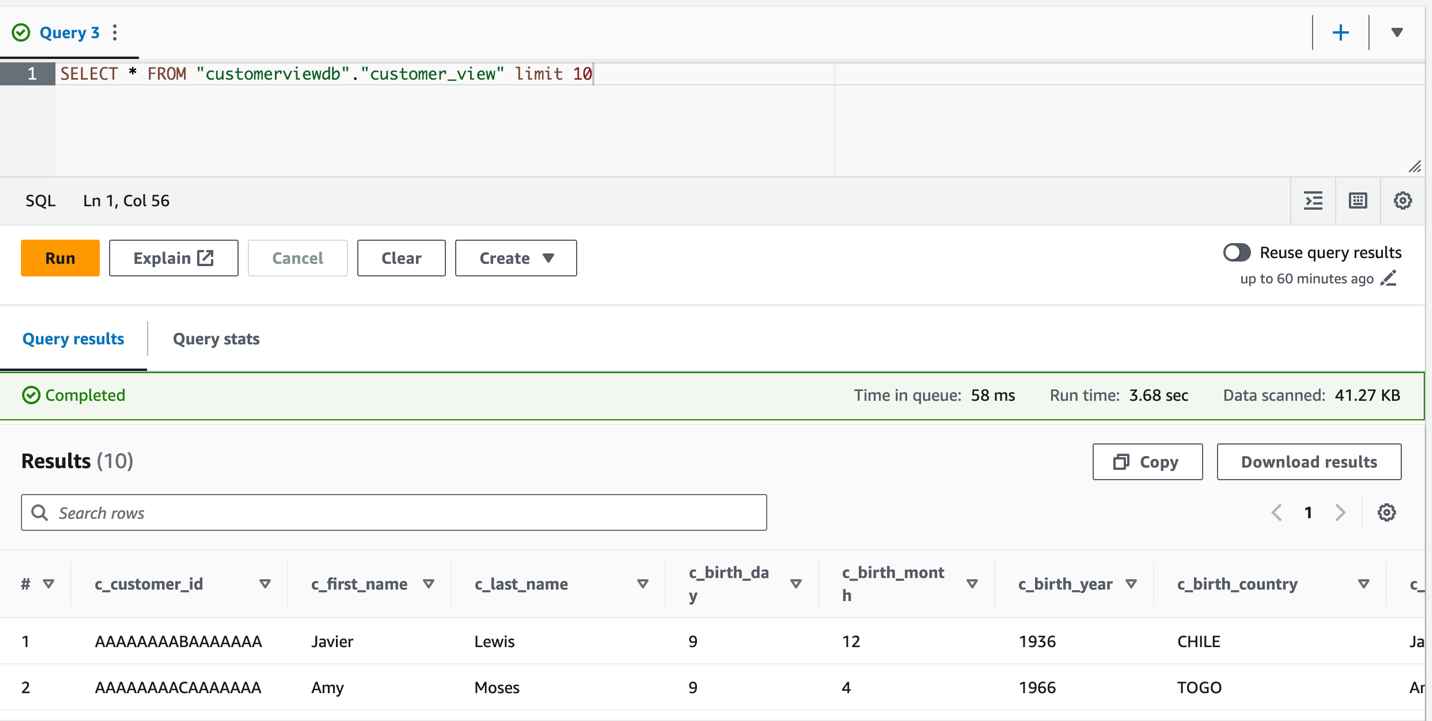This screenshot has width=1432, height=721.
Task: Toggle Reuse query results switch
Action: pyautogui.click(x=1237, y=252)
